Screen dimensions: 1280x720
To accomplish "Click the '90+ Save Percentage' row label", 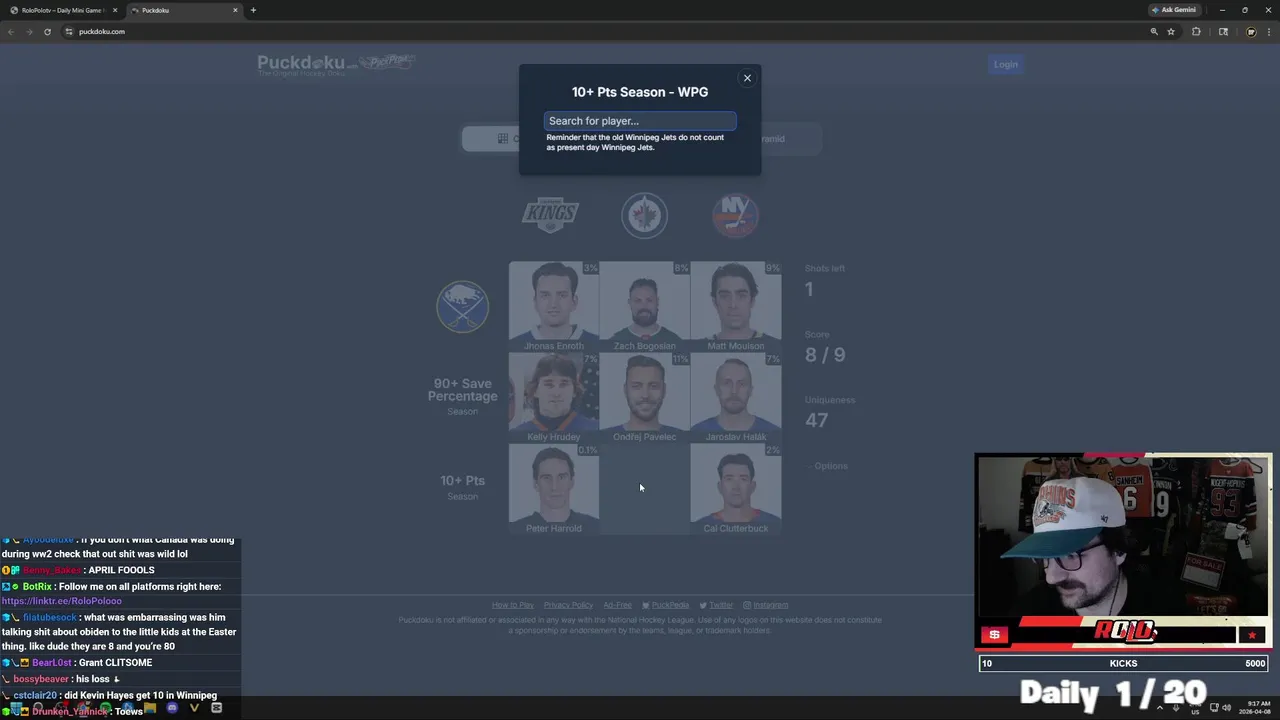I will [x=462, y=390].
